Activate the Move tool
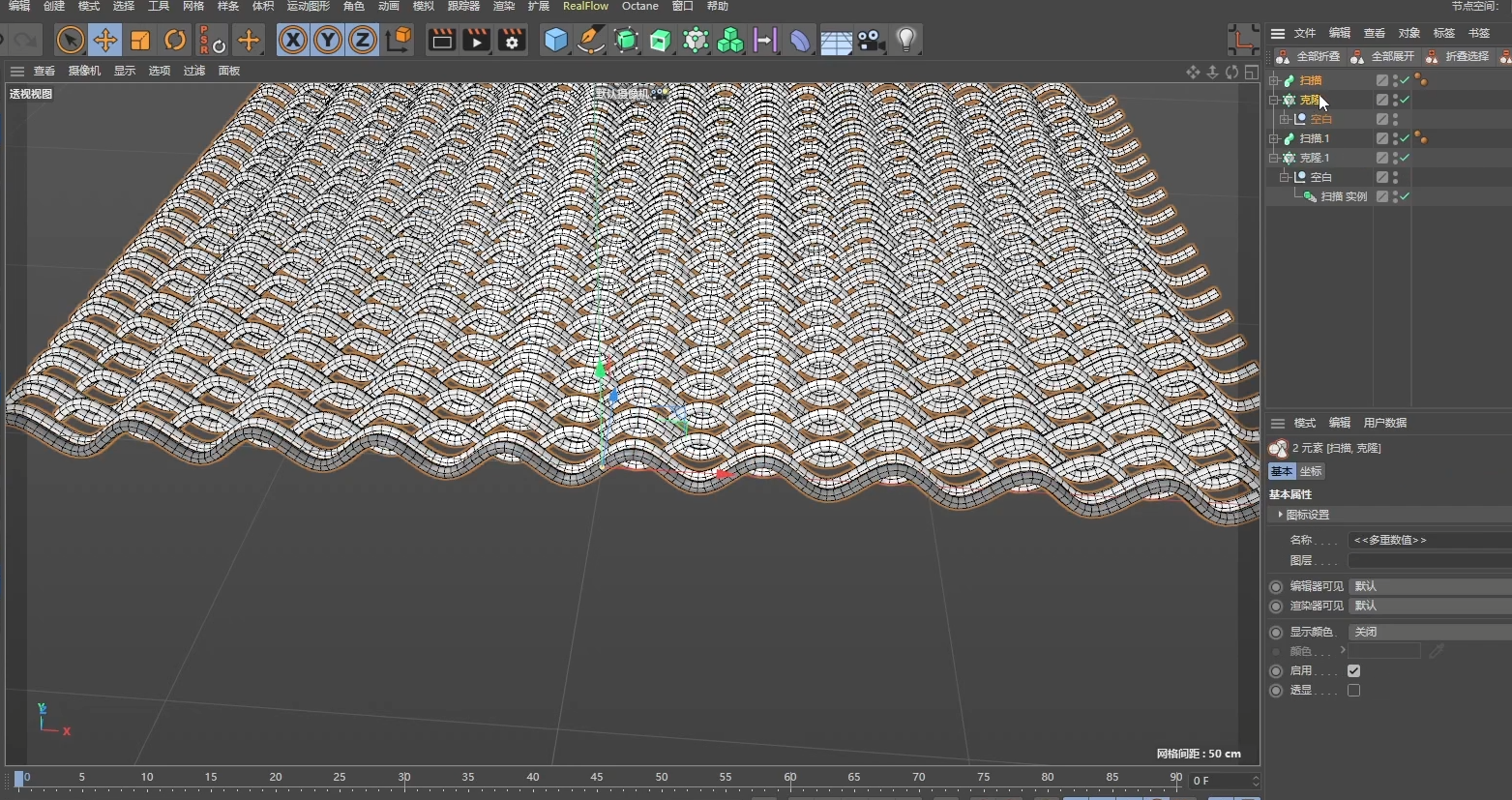The width and height of the screenshot is (1512, 800). 104,40
